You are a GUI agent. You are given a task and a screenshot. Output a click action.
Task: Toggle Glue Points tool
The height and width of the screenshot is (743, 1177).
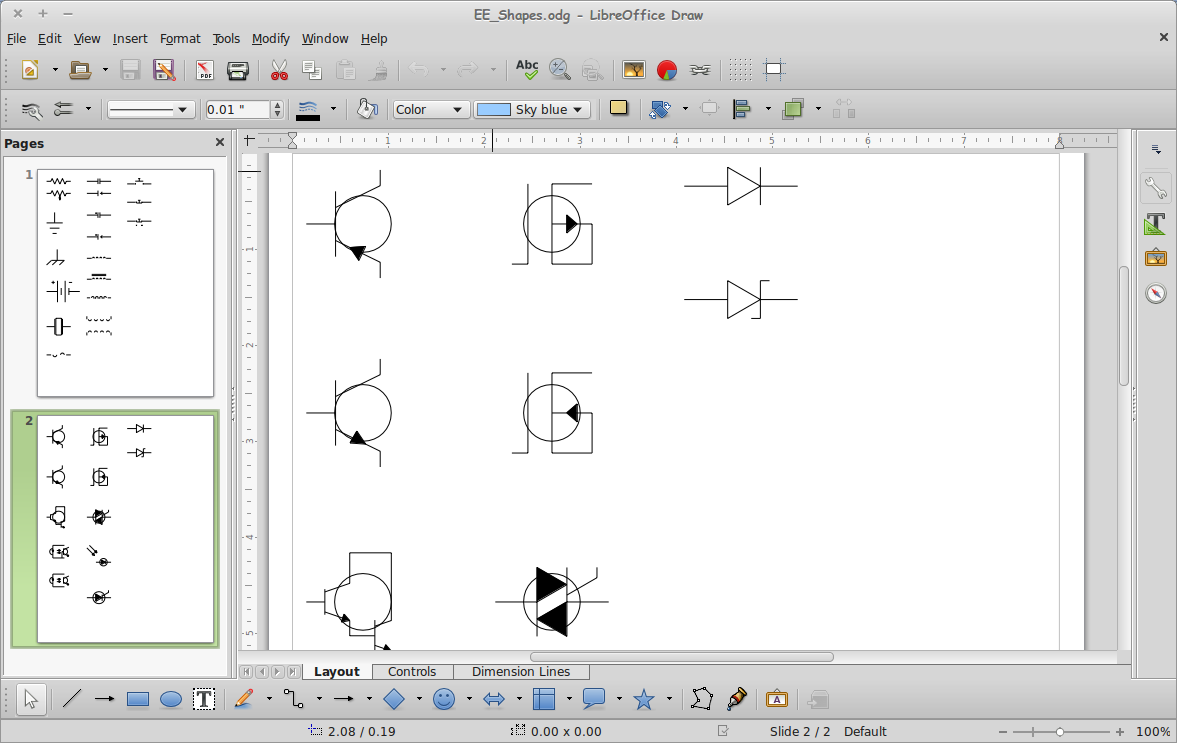[736, 699]
